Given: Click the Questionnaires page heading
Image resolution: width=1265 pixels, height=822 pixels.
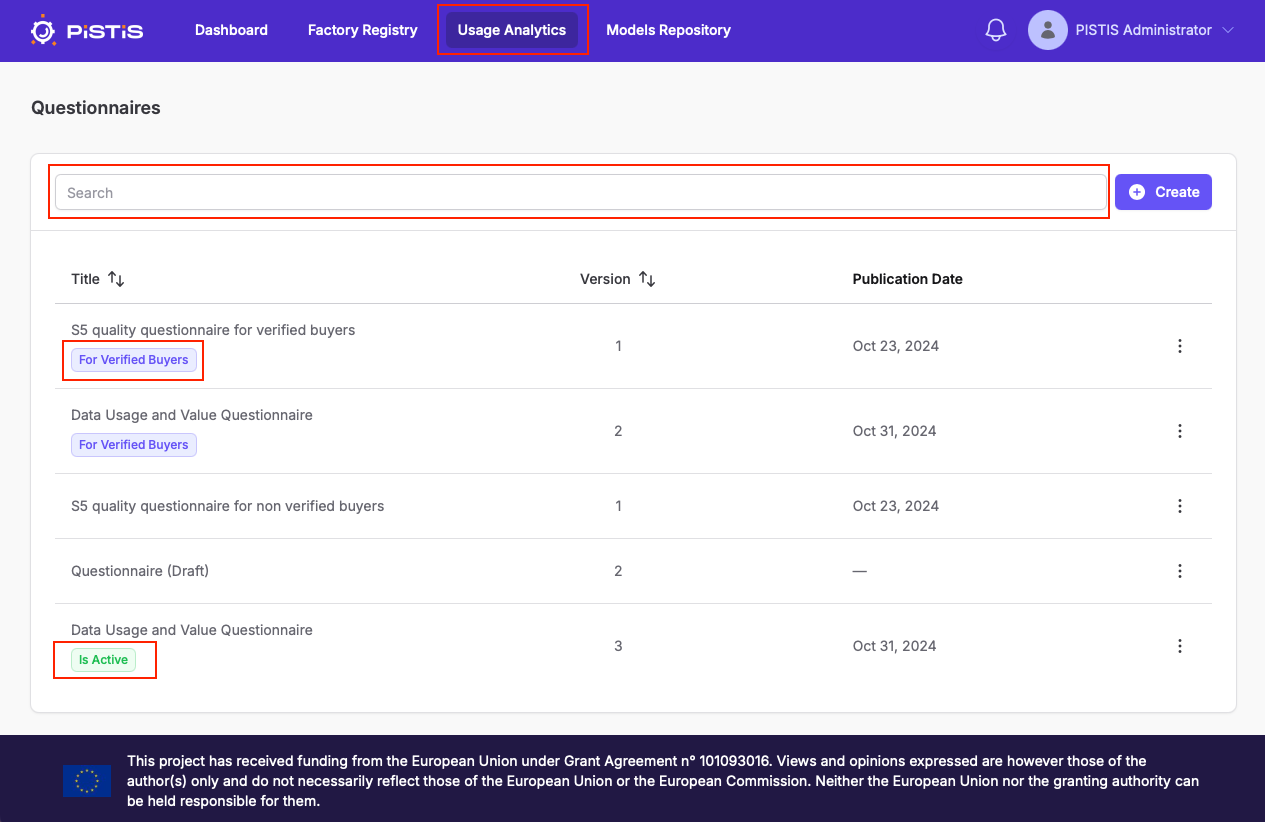Looking at the screenshot, I should tap(96, 108).
